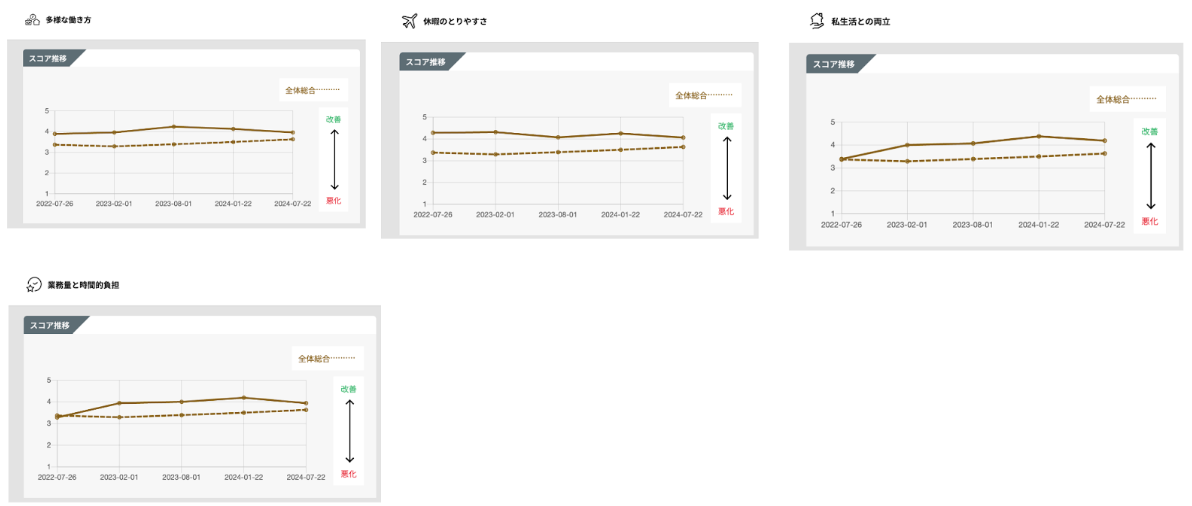
Task: Click 2023-08-01 axis label in 休暇のとりやすさ chart
Action: [558, 215]
